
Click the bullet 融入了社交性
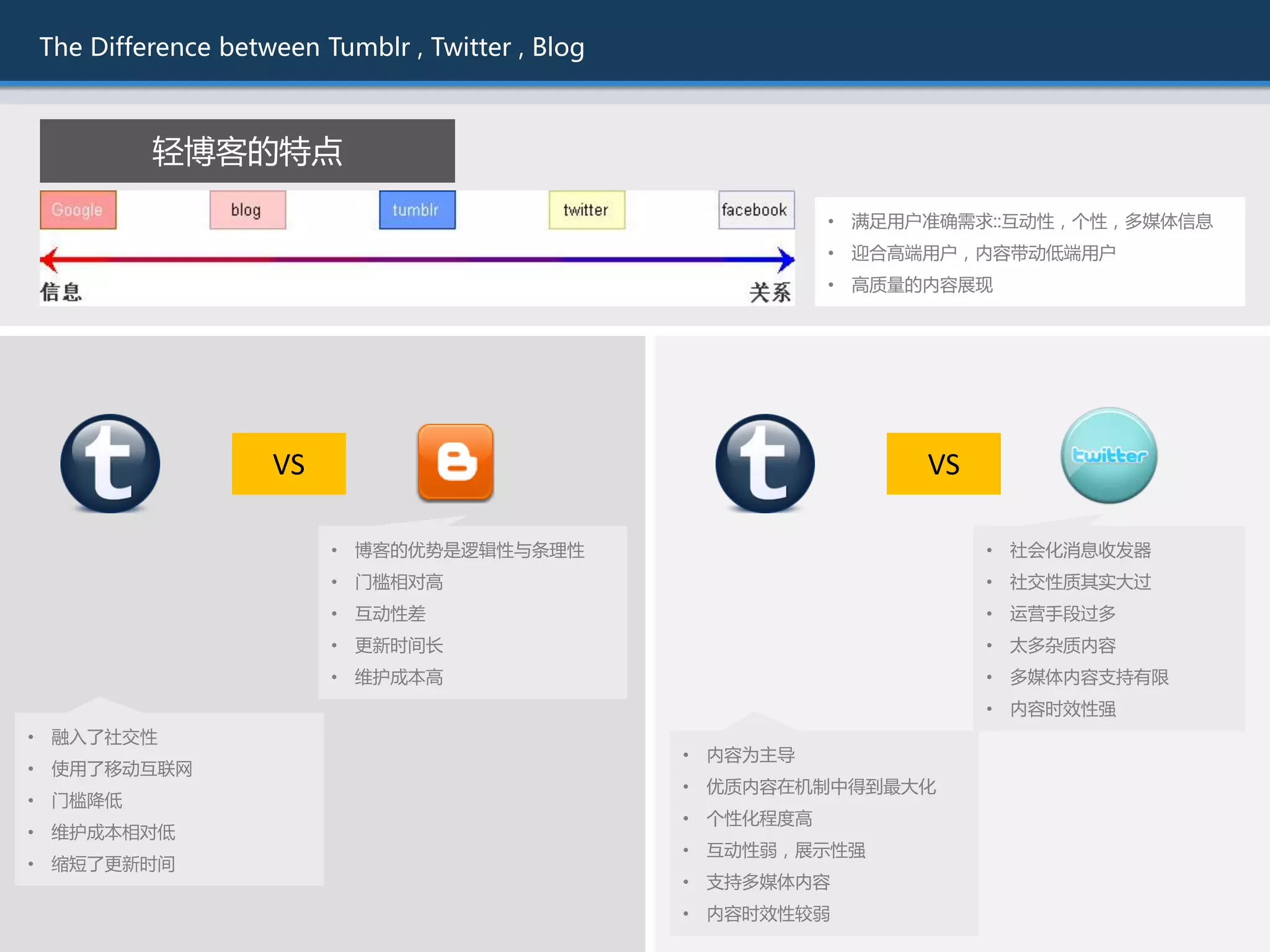click(x=104, y=737)
